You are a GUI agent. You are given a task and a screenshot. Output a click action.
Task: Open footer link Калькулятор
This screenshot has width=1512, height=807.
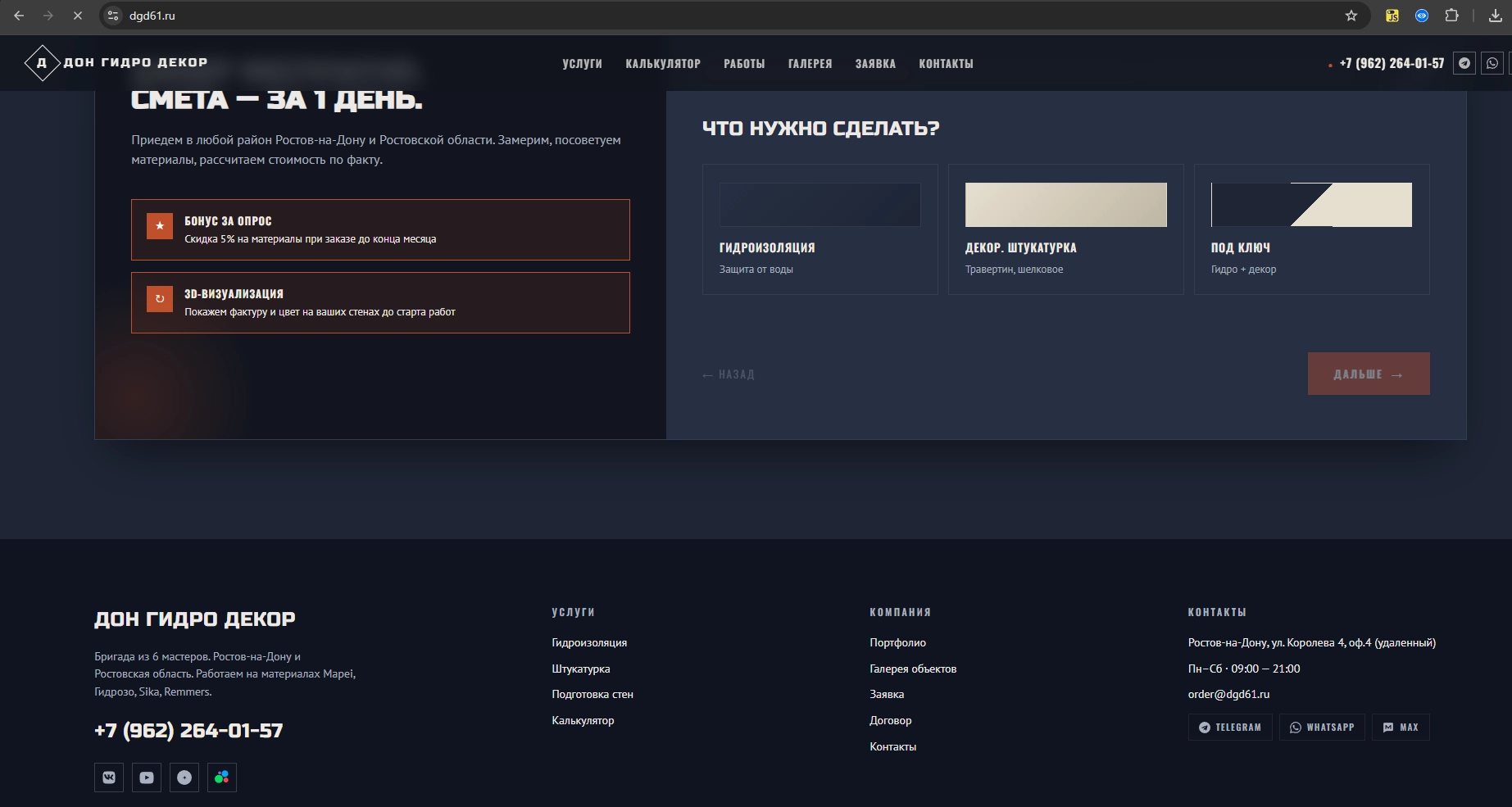(x=583, y=721)
